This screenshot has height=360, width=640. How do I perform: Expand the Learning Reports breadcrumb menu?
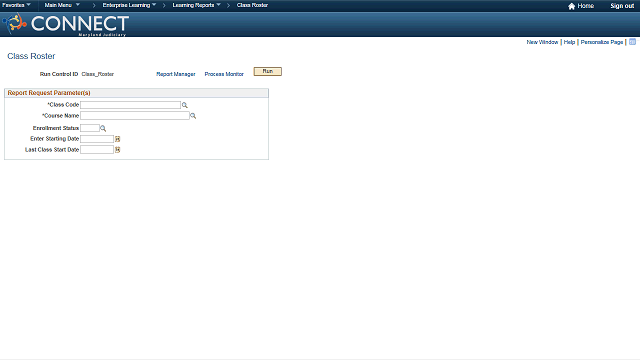196,5
